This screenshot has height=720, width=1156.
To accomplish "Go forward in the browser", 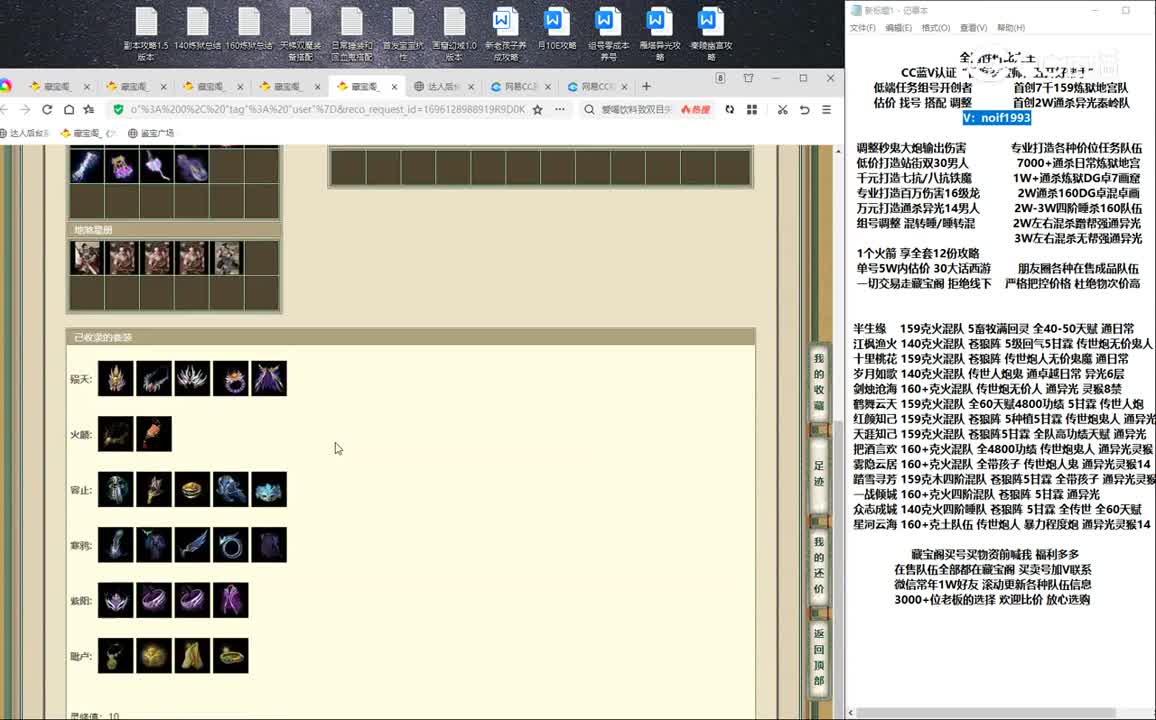I will pos(25,110).
